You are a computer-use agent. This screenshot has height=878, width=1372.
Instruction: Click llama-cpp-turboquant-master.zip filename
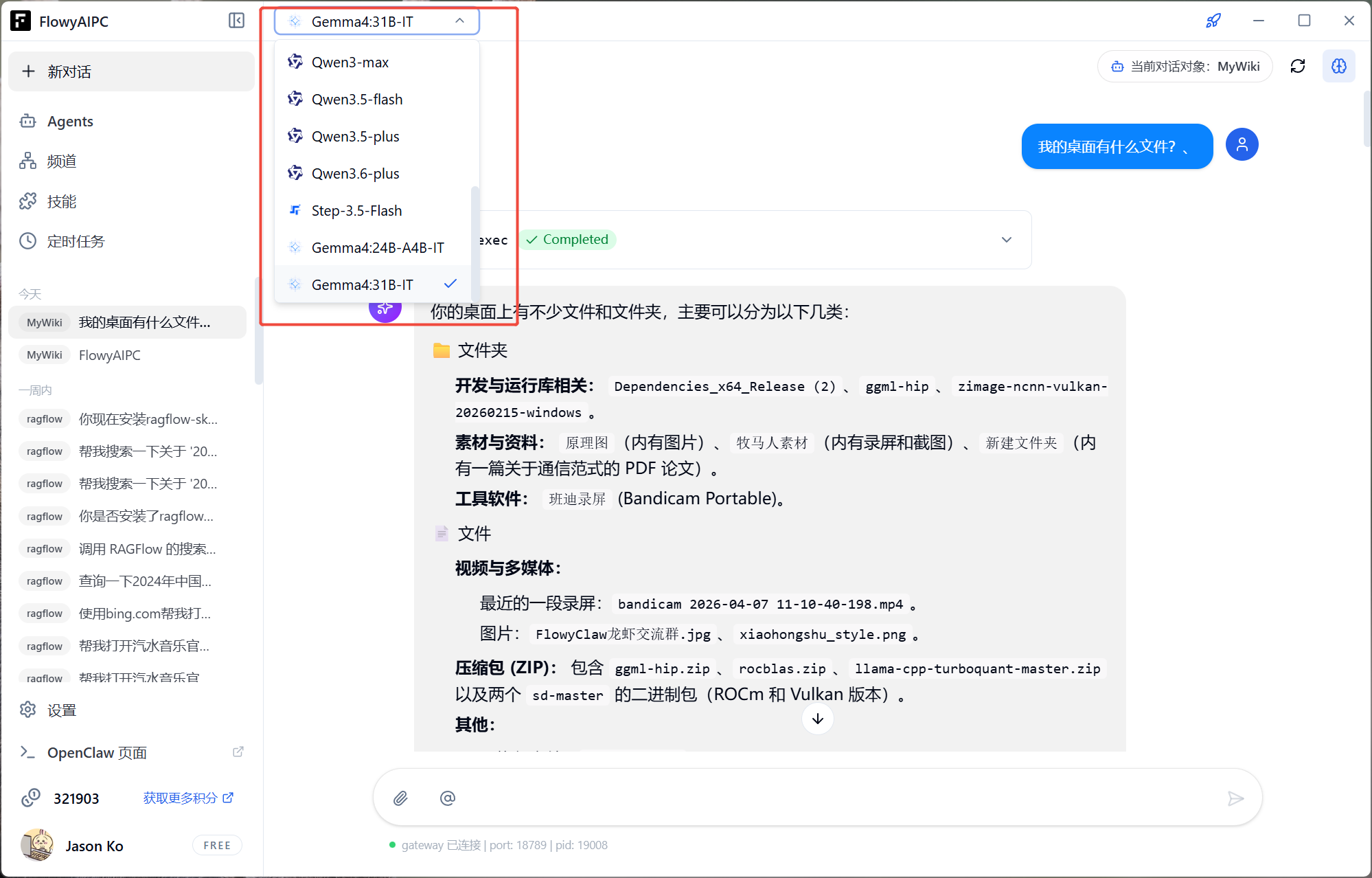tap(977, 668)
